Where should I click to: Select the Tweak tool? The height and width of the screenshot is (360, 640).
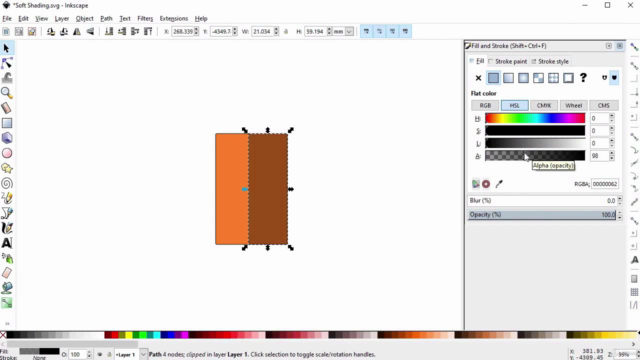click(x=7, y=78)
